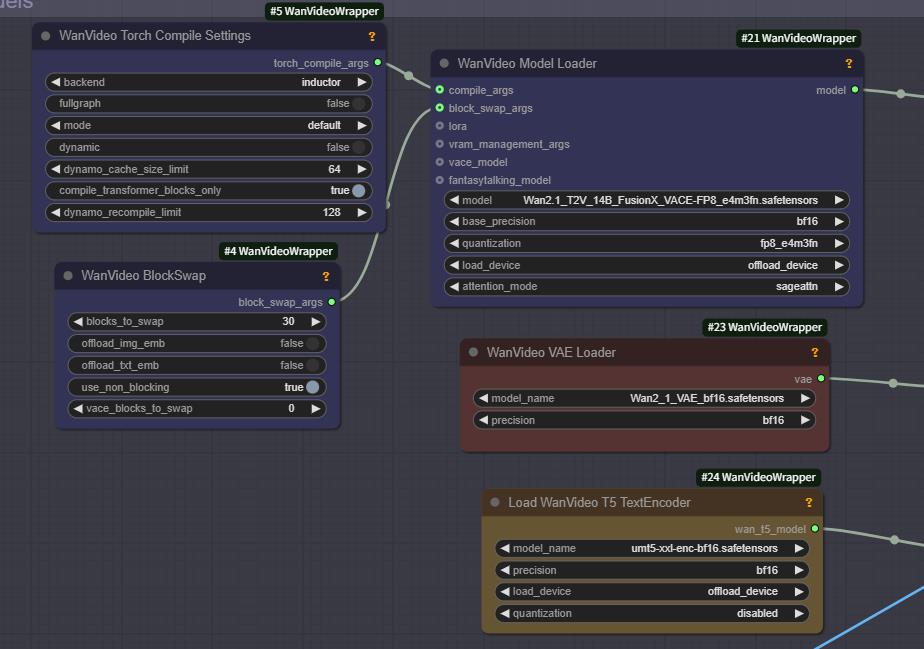This screenshot has width=924, height=649.
Task: Click the vram_management_args input connector
Action: coord(440,144)
